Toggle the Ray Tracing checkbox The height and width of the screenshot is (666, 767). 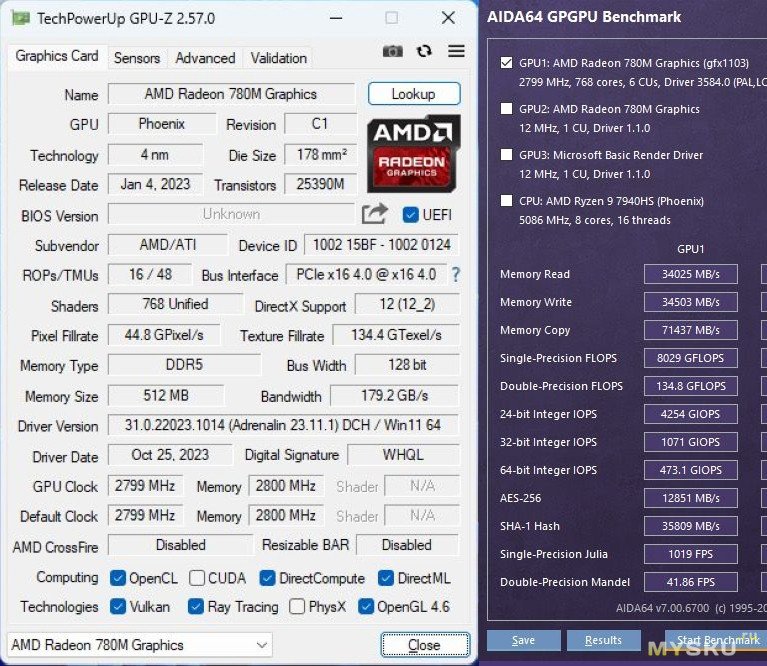point(196,606)
